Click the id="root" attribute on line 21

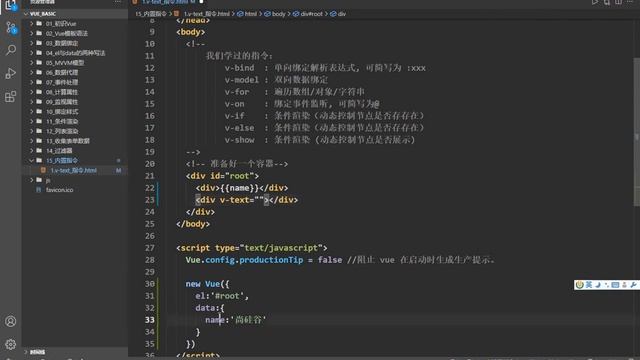click(232, 176)
